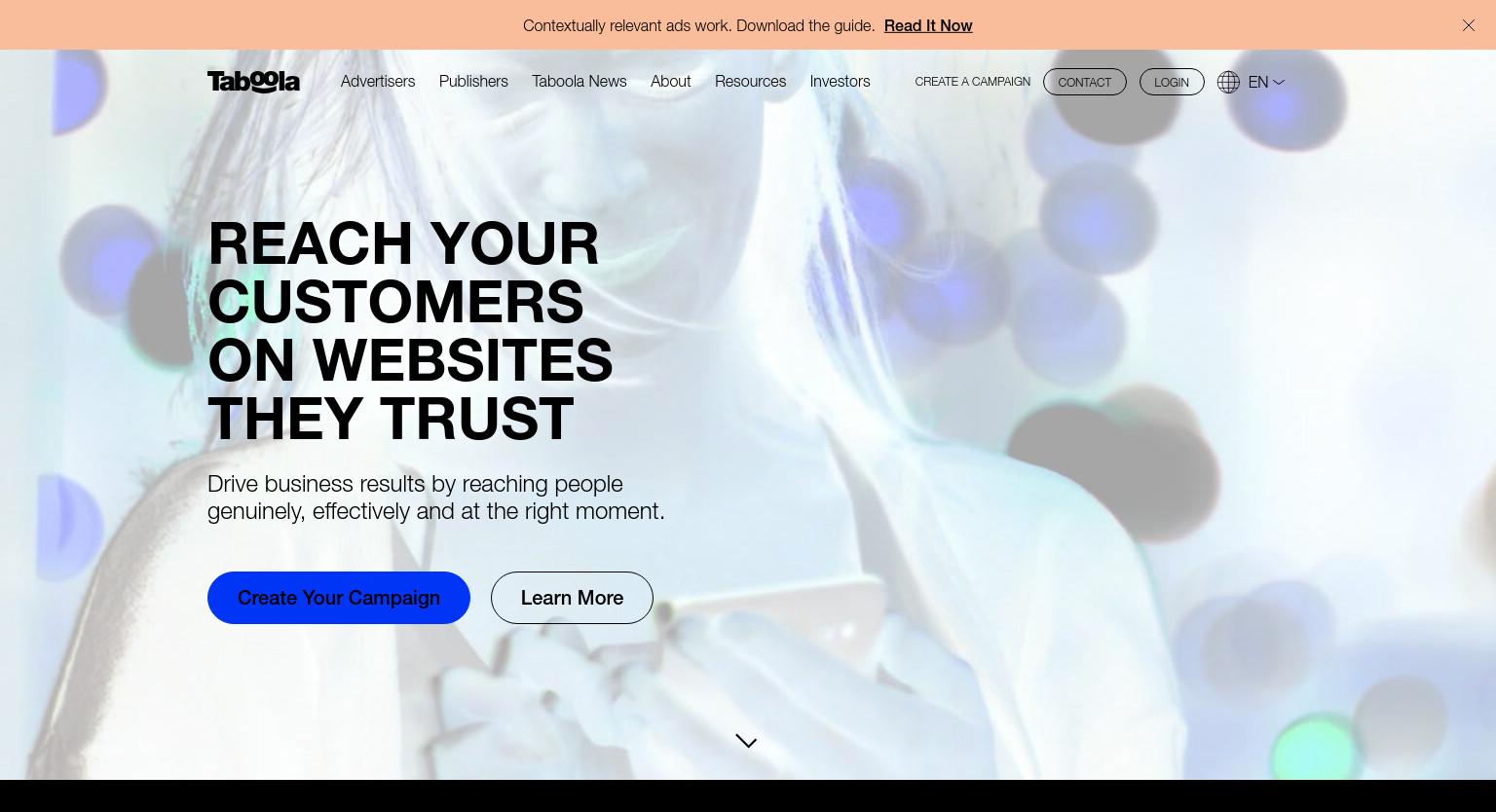Click the scroll-down chevron arrow
1496x812 pixels.
click(x=746, y=742)
